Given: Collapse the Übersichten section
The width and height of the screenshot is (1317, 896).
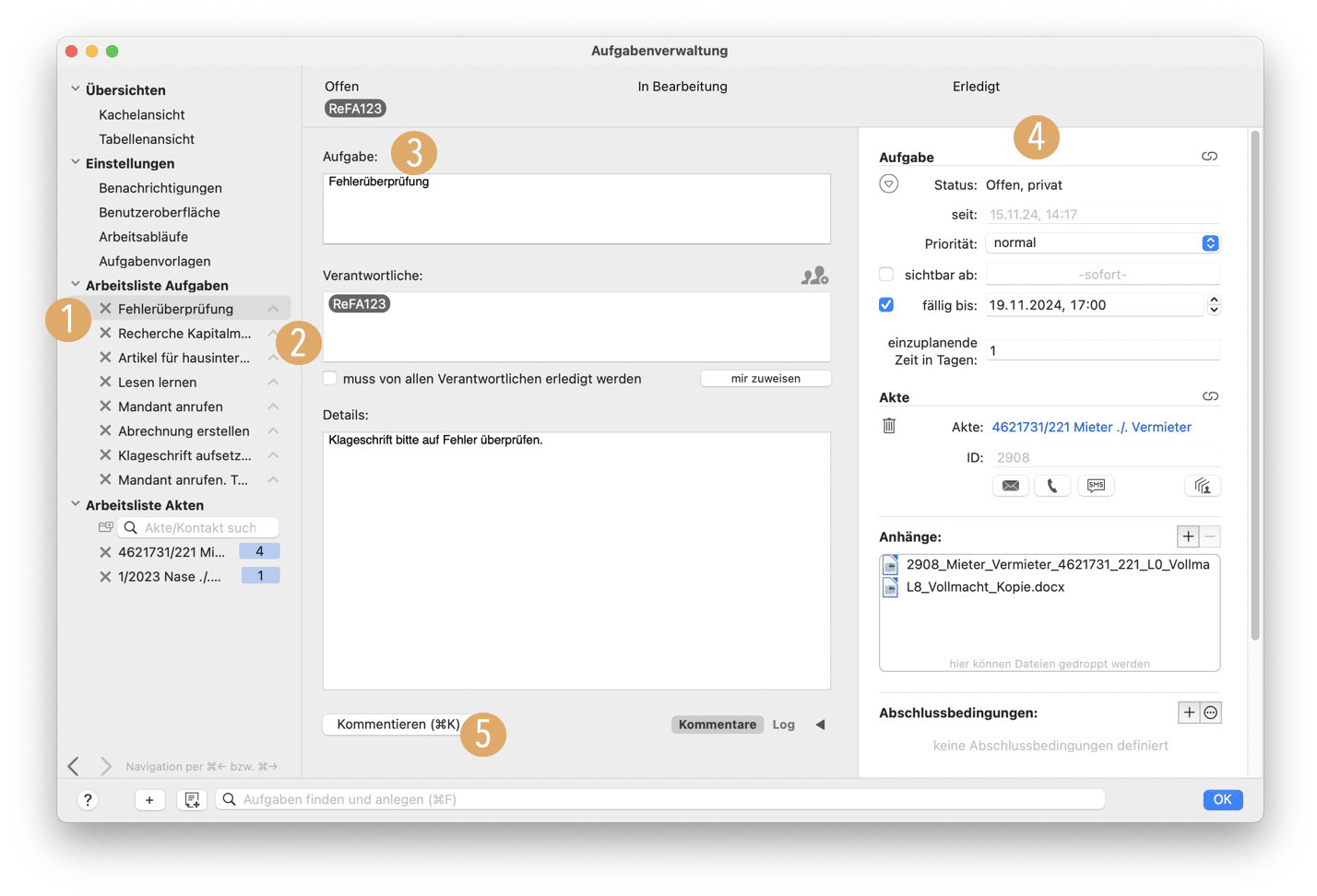Looking at the screenshot, I should (x=76, y=89).
